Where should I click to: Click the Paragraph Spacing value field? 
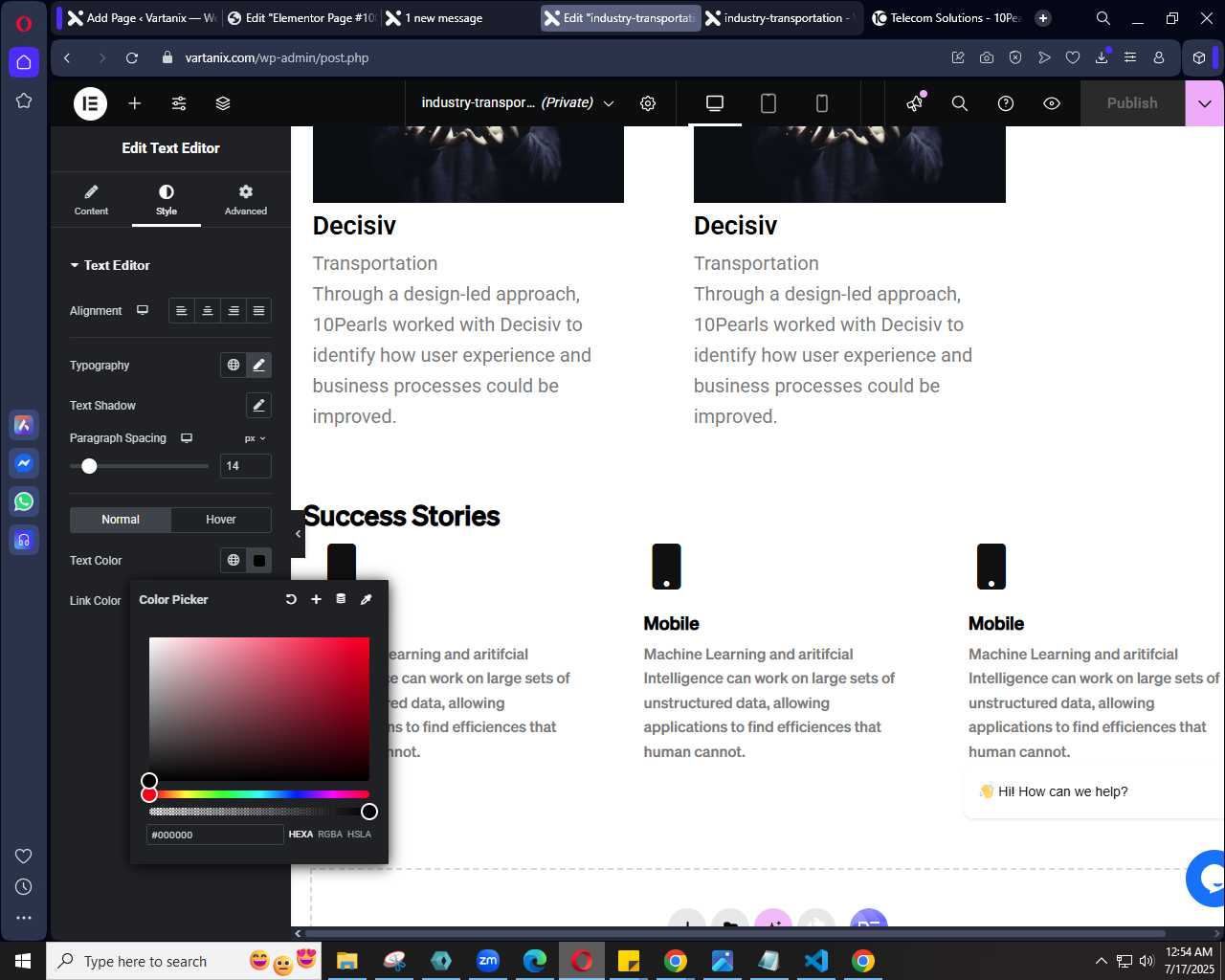[x=246, y=466]
